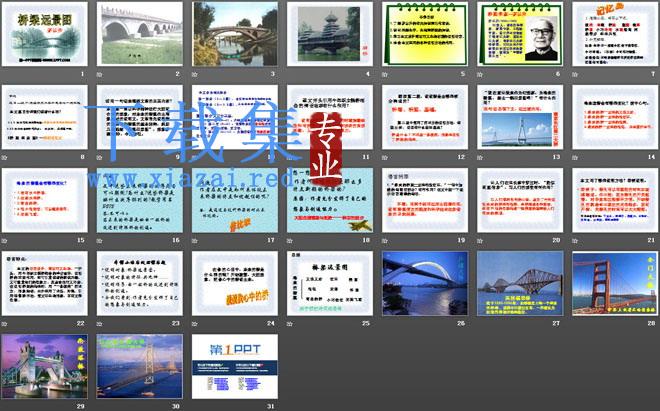Select slide 21 thumbnail
Image resolution: width=660 pixels, height=411 pixels.
pos(615,200)
